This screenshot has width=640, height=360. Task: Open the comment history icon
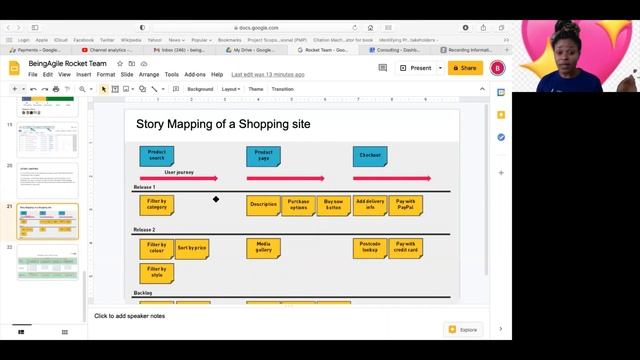pyautogui.click(x=382, y=68)
